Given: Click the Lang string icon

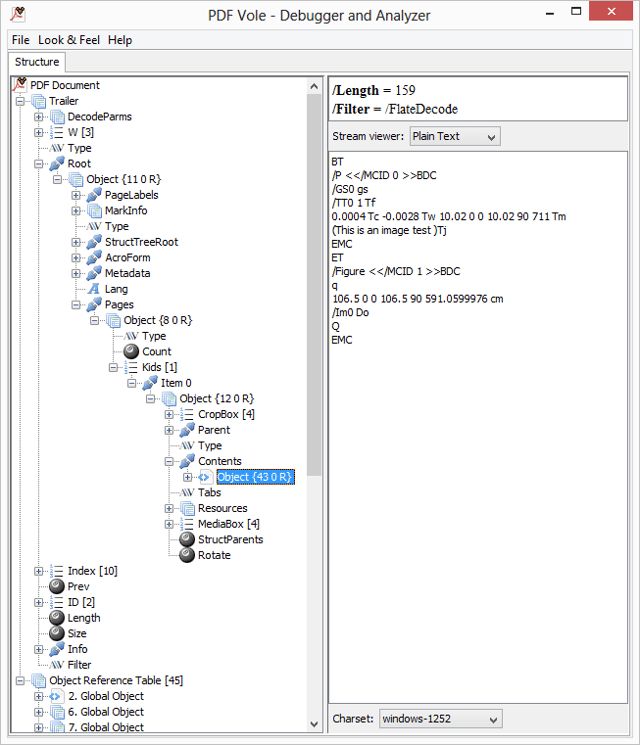Looking at the screenshot, I should point(94,289).
